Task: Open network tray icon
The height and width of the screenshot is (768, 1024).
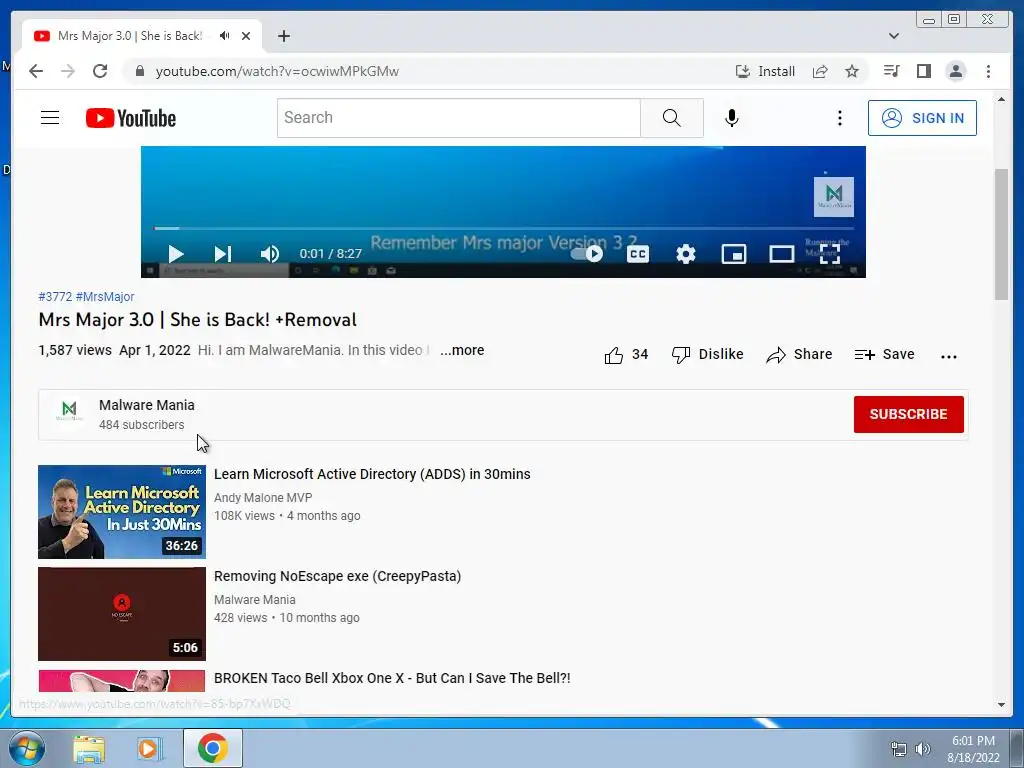Action: (899, 749)
